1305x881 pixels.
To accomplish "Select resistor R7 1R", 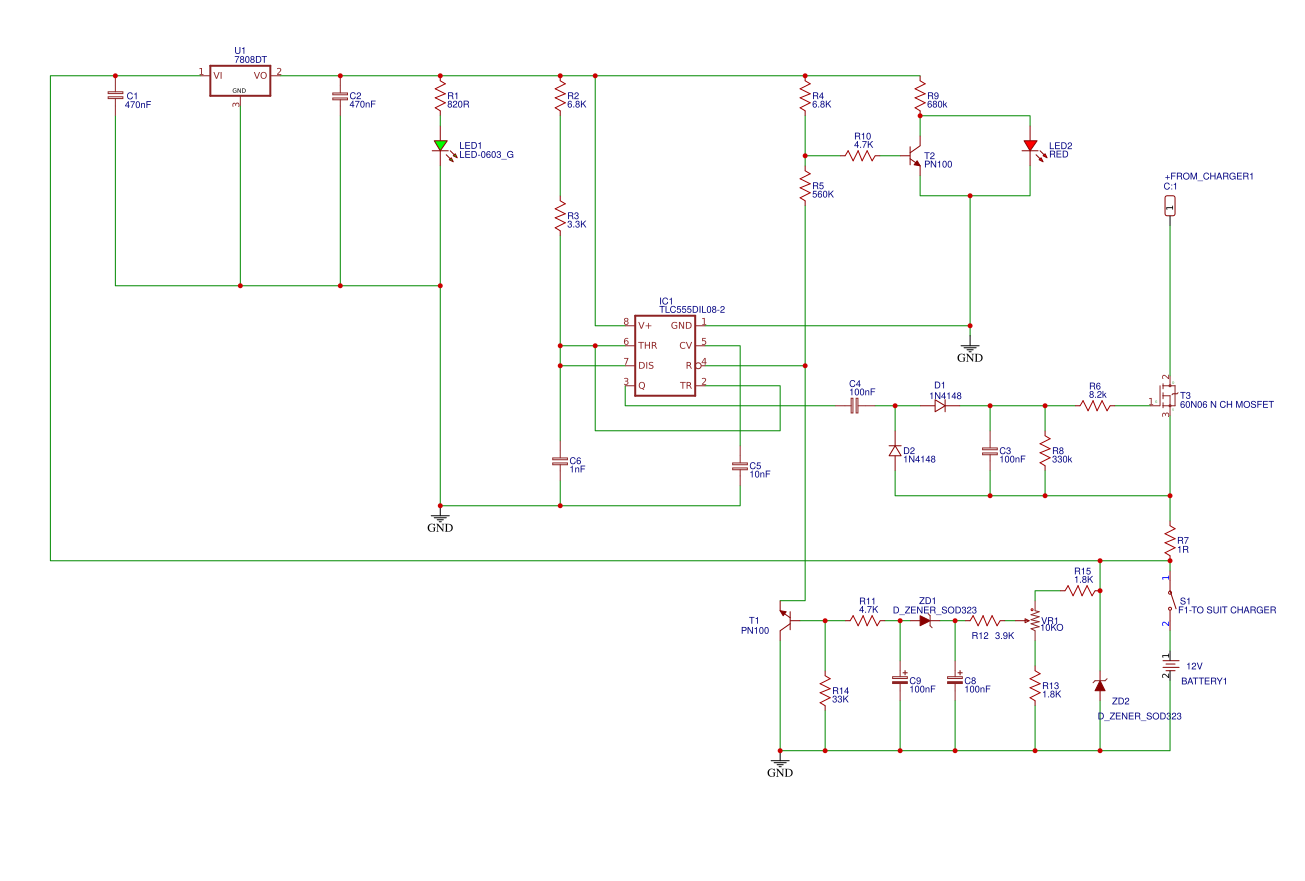I will 1169,540.
